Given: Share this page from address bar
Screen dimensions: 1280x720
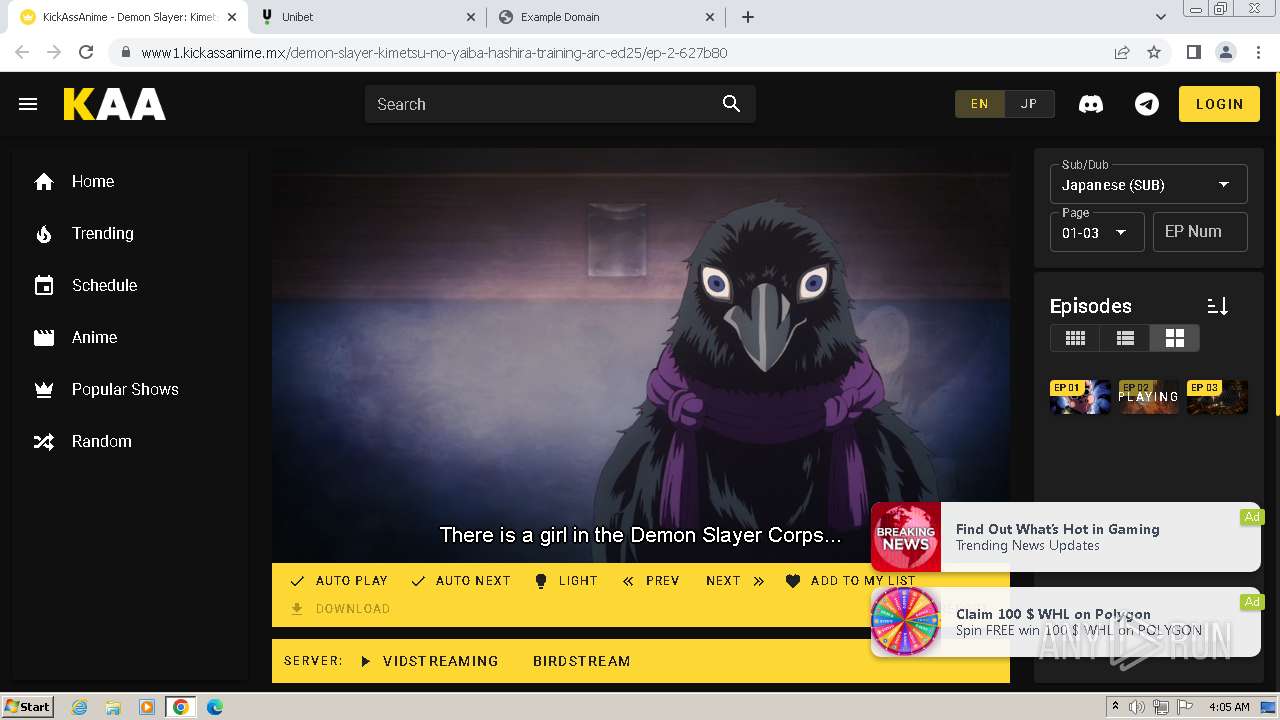Looking at the screenshot, I should pyautogui.click(x=1122, y=52).
